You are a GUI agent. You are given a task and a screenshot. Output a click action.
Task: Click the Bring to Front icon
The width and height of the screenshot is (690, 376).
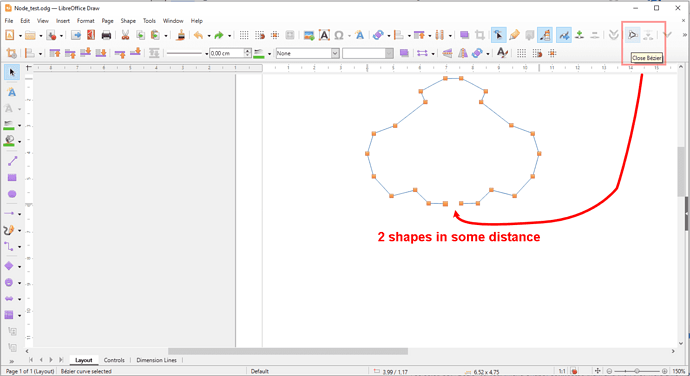pos(55,53)
